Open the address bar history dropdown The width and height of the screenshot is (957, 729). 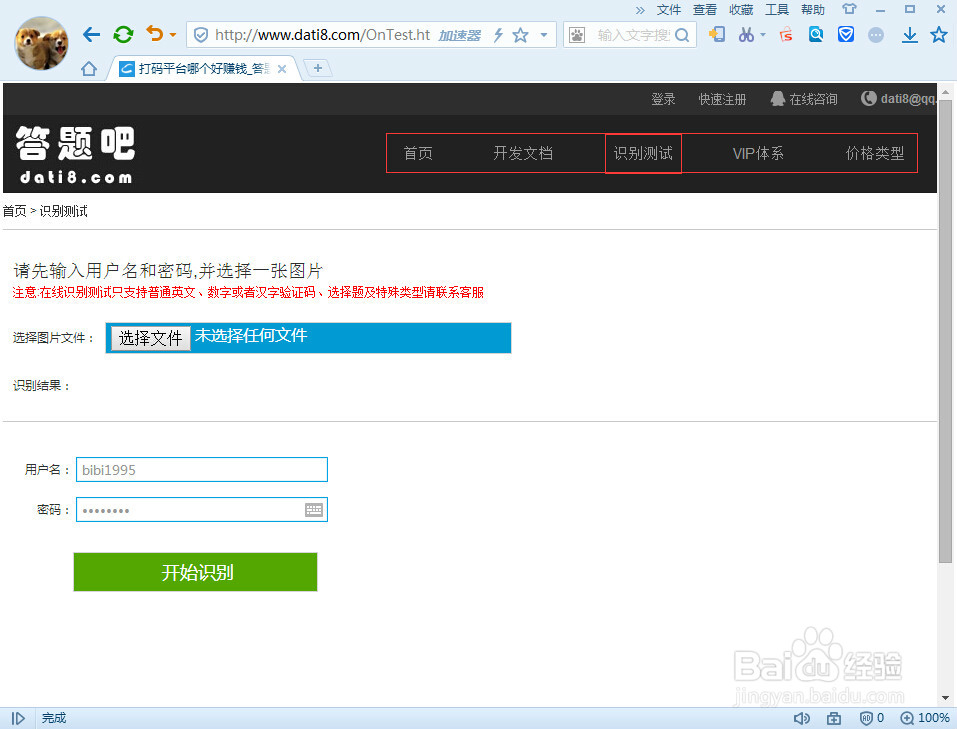[545, 33]
